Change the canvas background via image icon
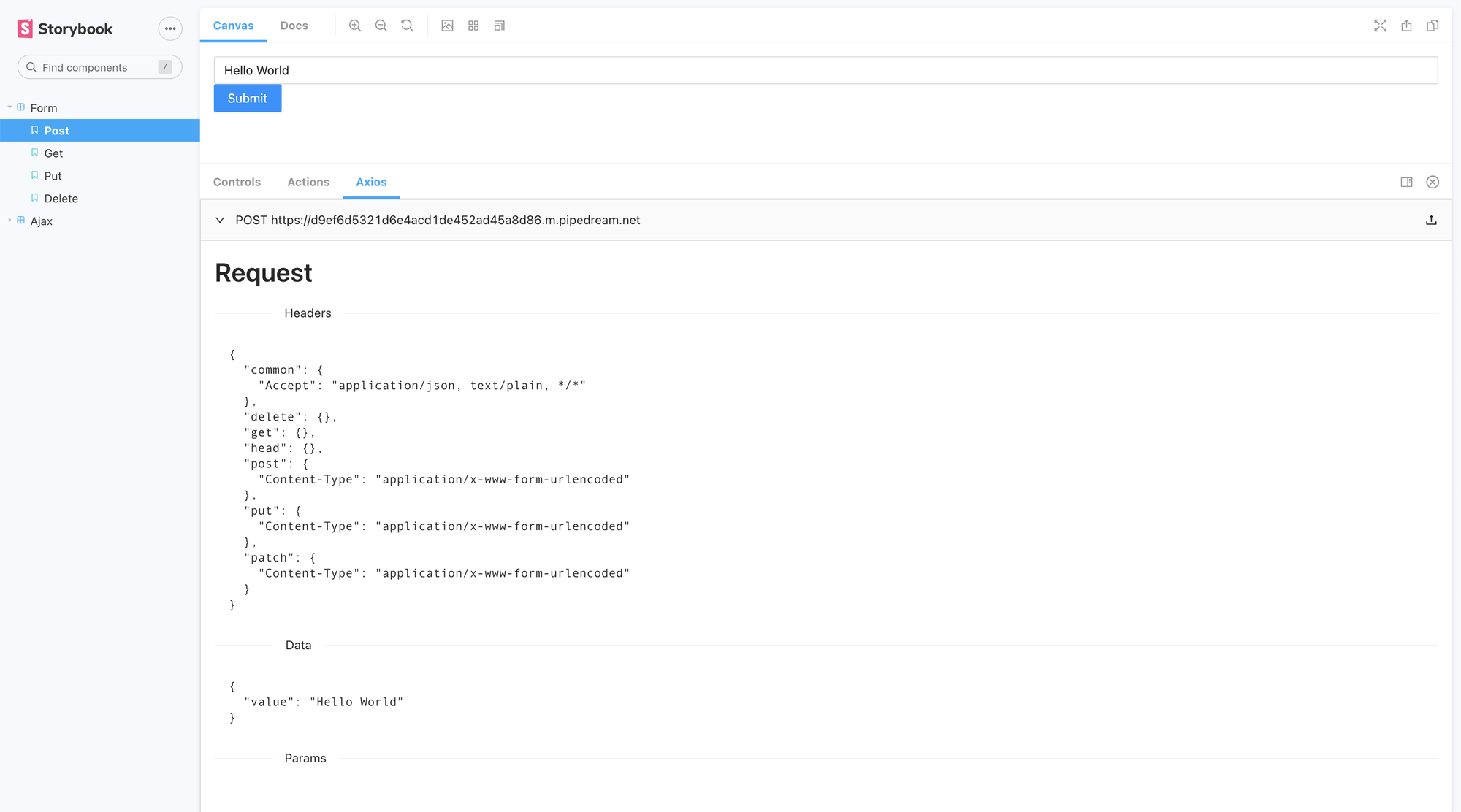The image size is (1461, 812). [x=447, y=26]
